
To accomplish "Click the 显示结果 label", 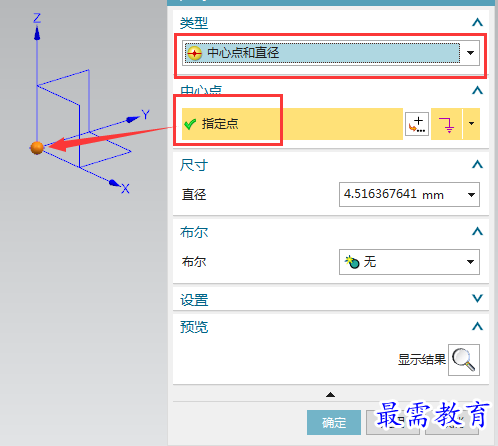I will click(422, 360).
